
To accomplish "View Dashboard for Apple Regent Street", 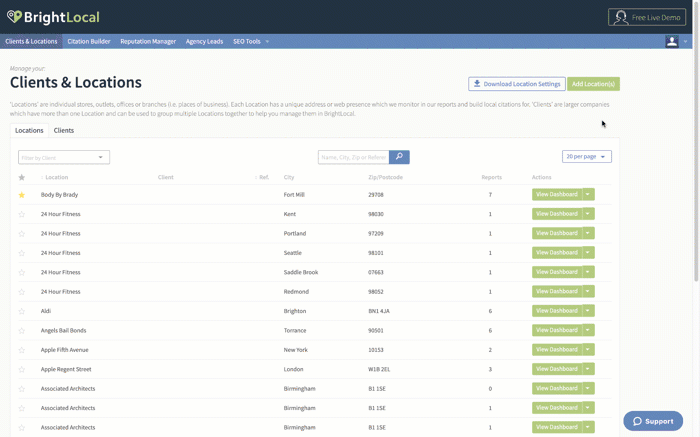I will (x=557, y=369).
